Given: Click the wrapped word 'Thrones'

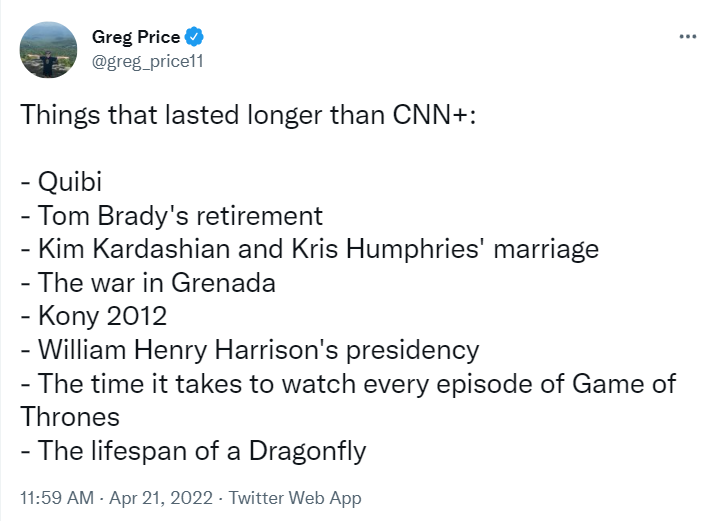Looking at the screenshot, I should pos(70,417).
